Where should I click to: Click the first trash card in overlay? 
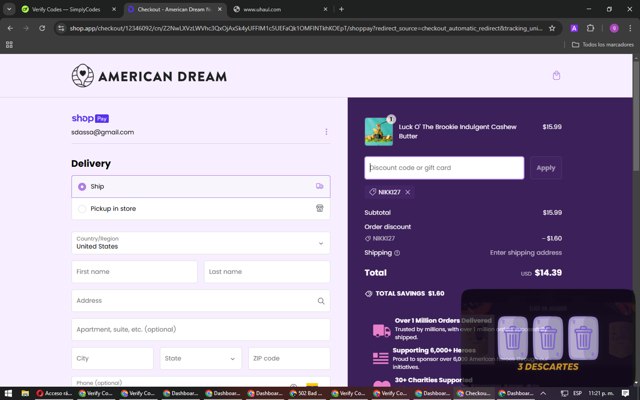513,338
